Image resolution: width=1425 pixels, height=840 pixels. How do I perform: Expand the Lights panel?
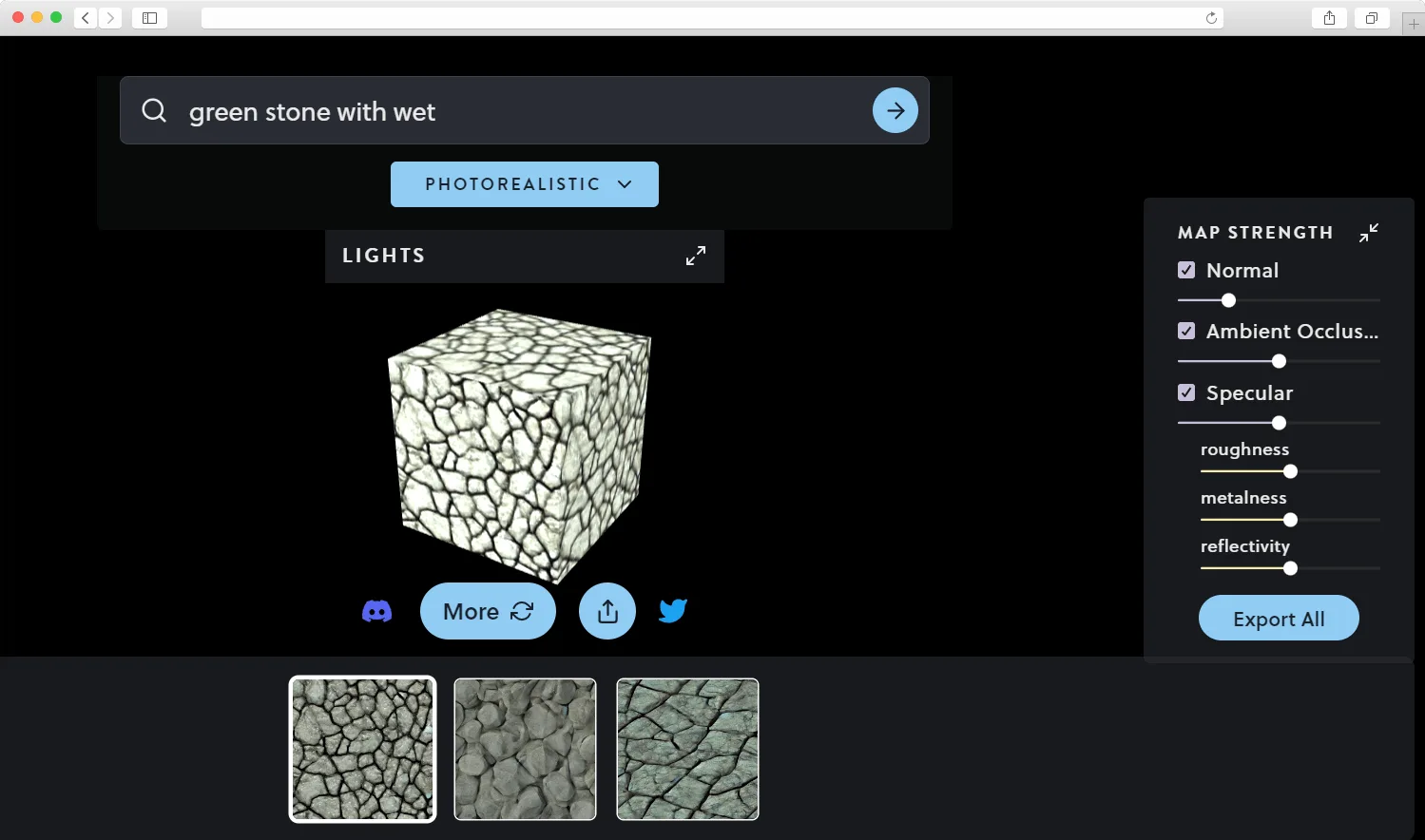tap(696, 256)
